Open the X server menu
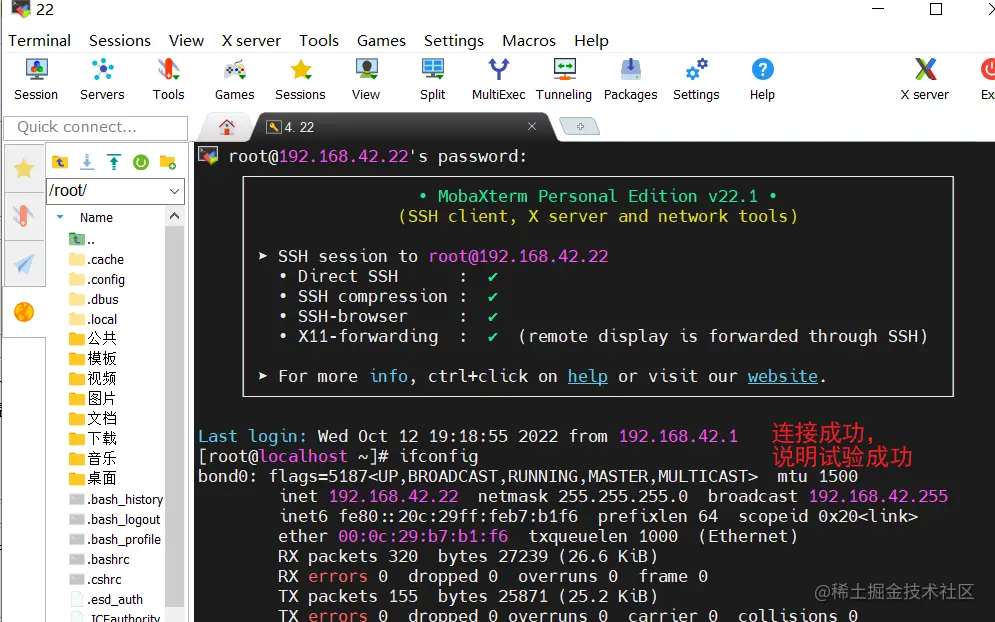This screenshot has width=995, height=622. tap(251, 41)
